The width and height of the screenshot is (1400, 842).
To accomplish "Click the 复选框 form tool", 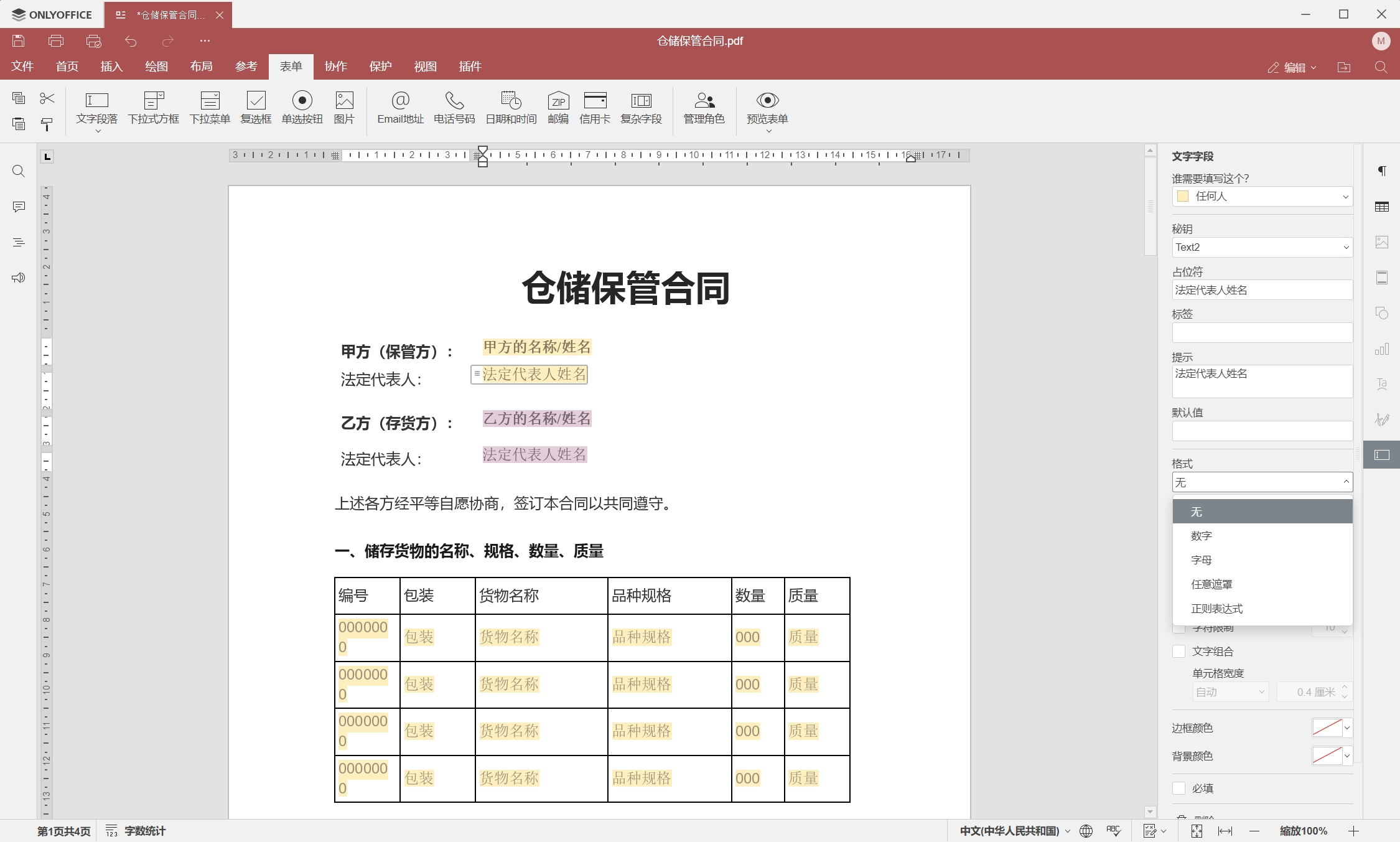I will pyautogui.click(x=256, y=107).
